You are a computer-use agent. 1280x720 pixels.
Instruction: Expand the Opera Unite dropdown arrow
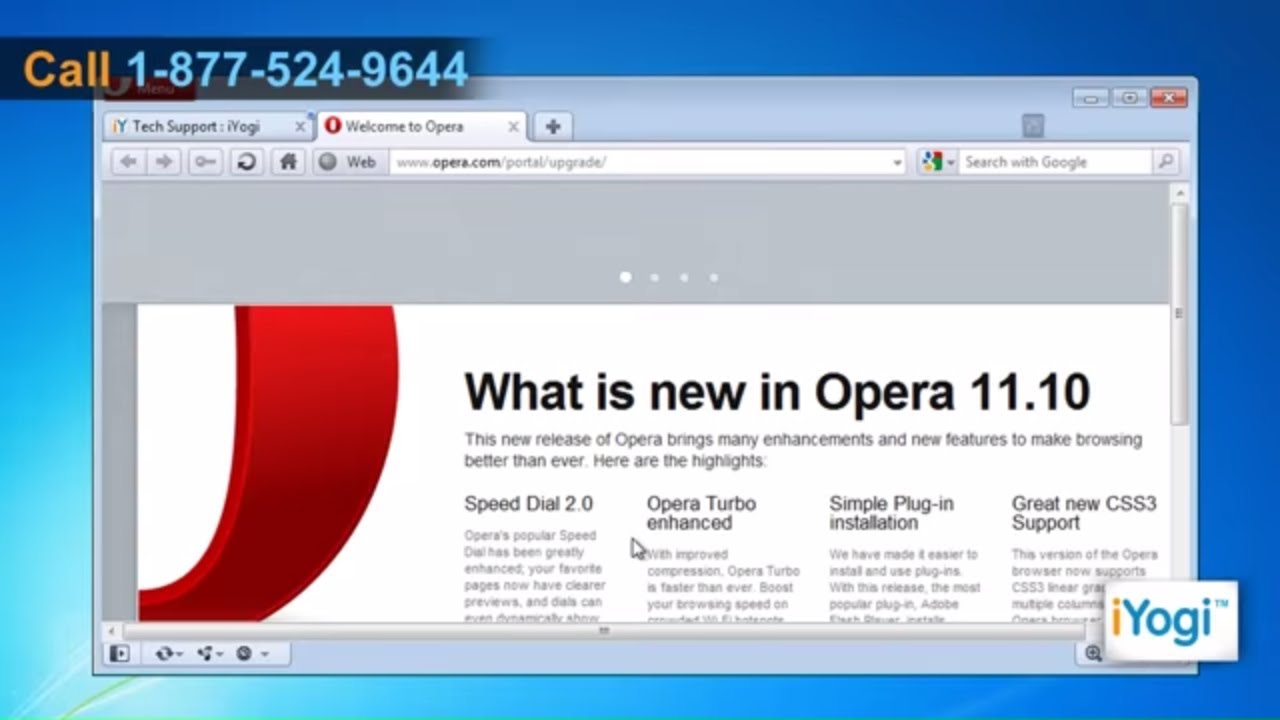(x=220, y=654)
